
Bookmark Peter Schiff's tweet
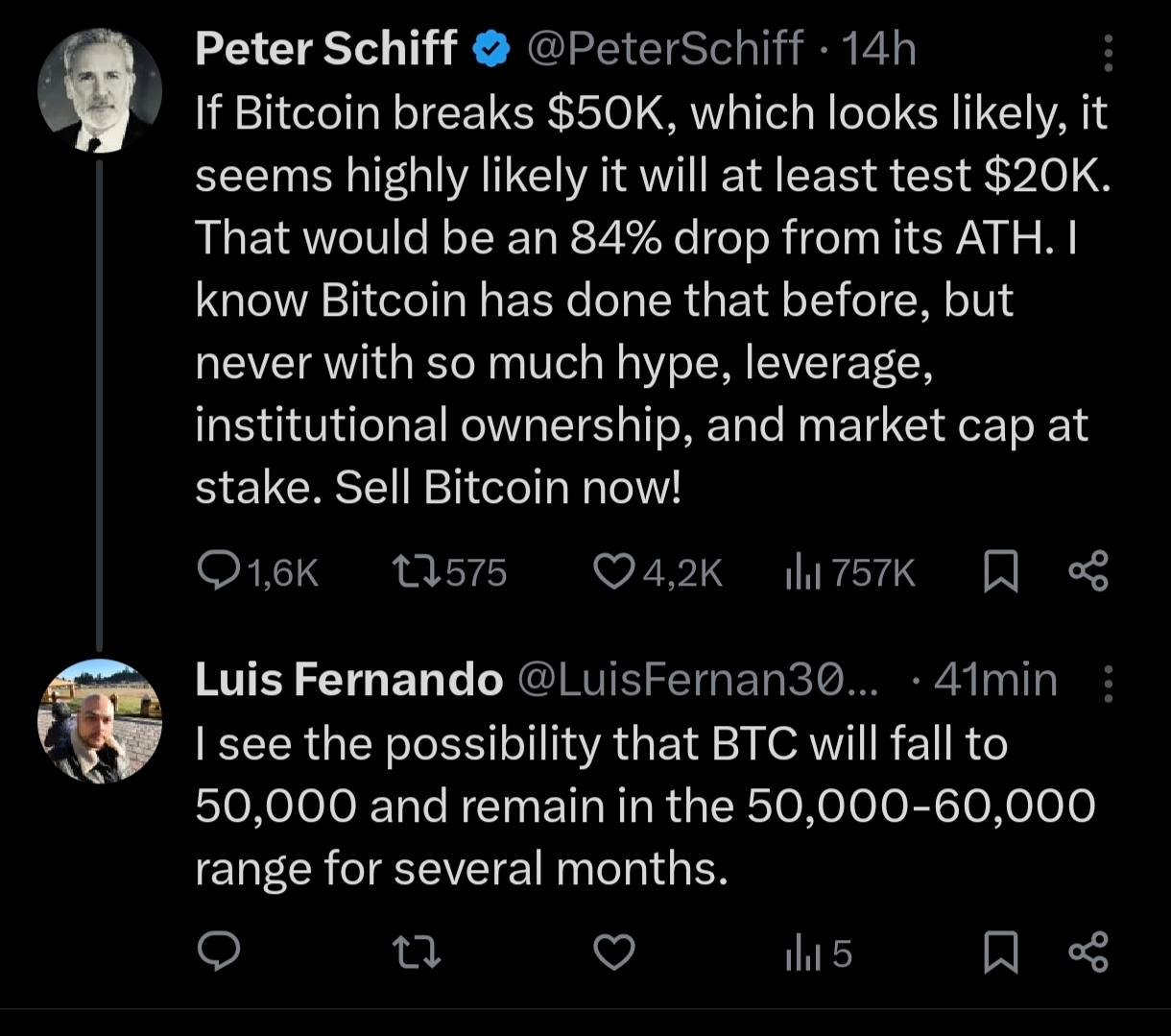coord(1001,573)
